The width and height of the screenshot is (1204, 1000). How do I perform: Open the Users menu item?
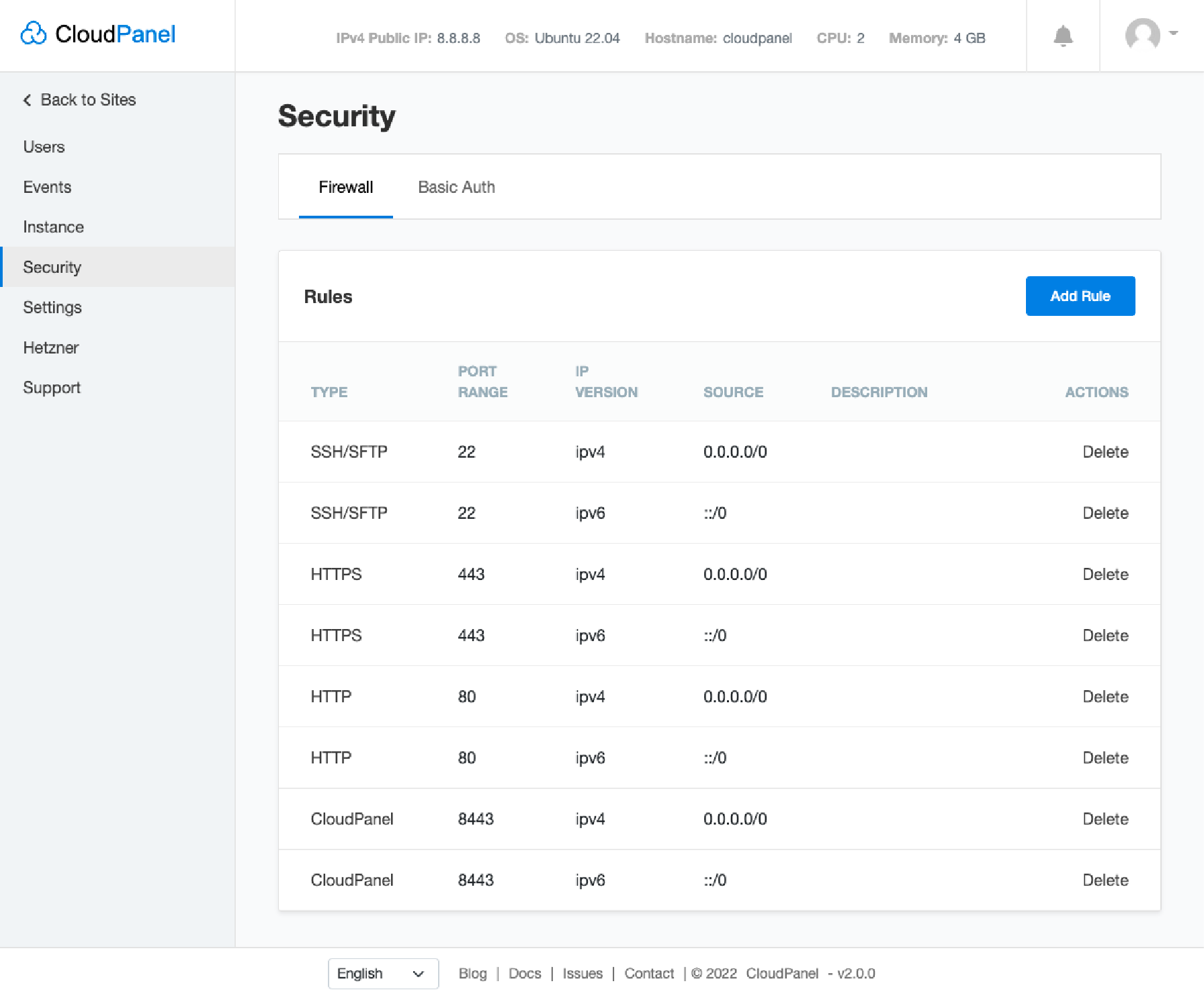click(x=44, y=147)
